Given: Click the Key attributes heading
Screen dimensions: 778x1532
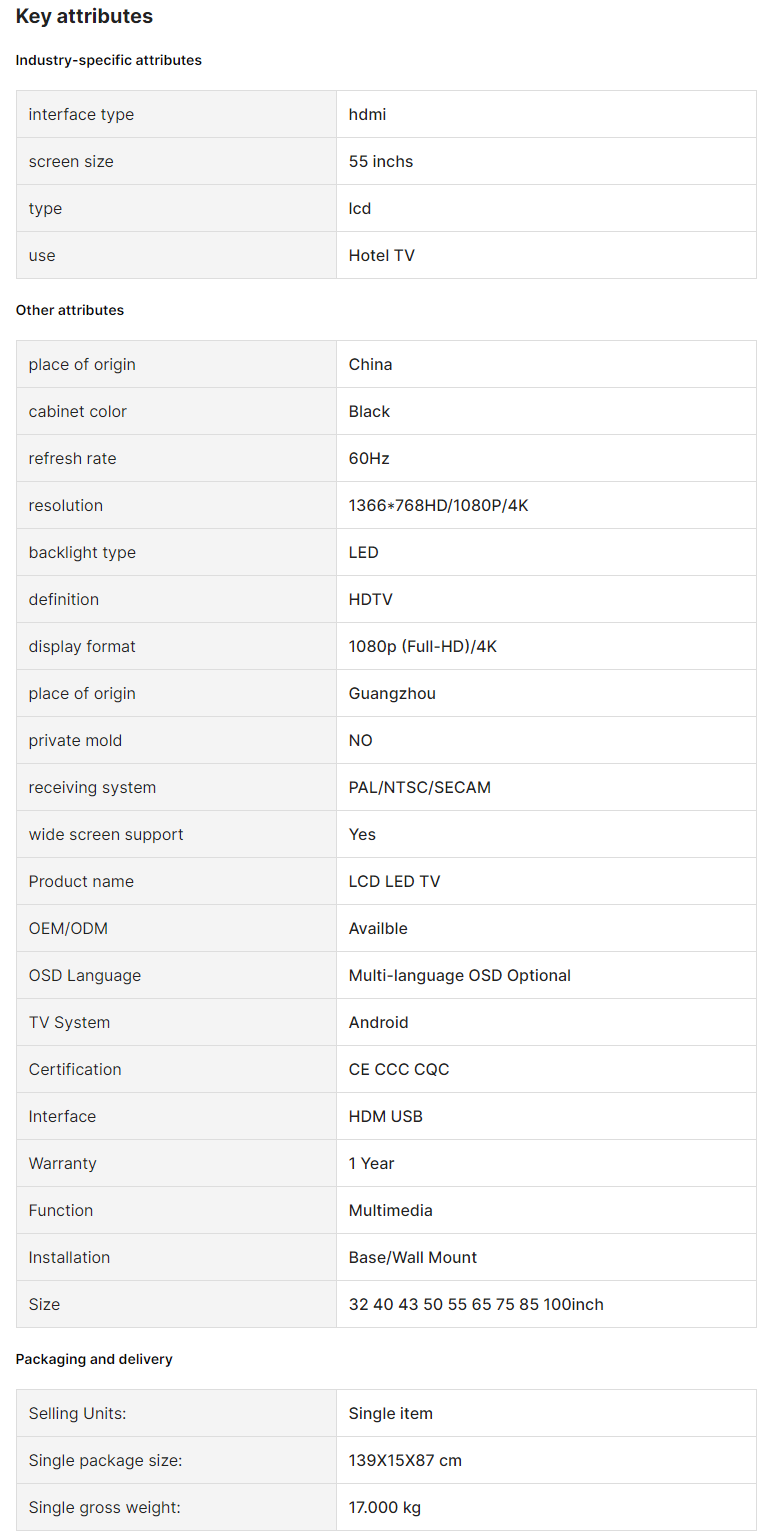Looking at the screenshot, I should pos(84,16).
